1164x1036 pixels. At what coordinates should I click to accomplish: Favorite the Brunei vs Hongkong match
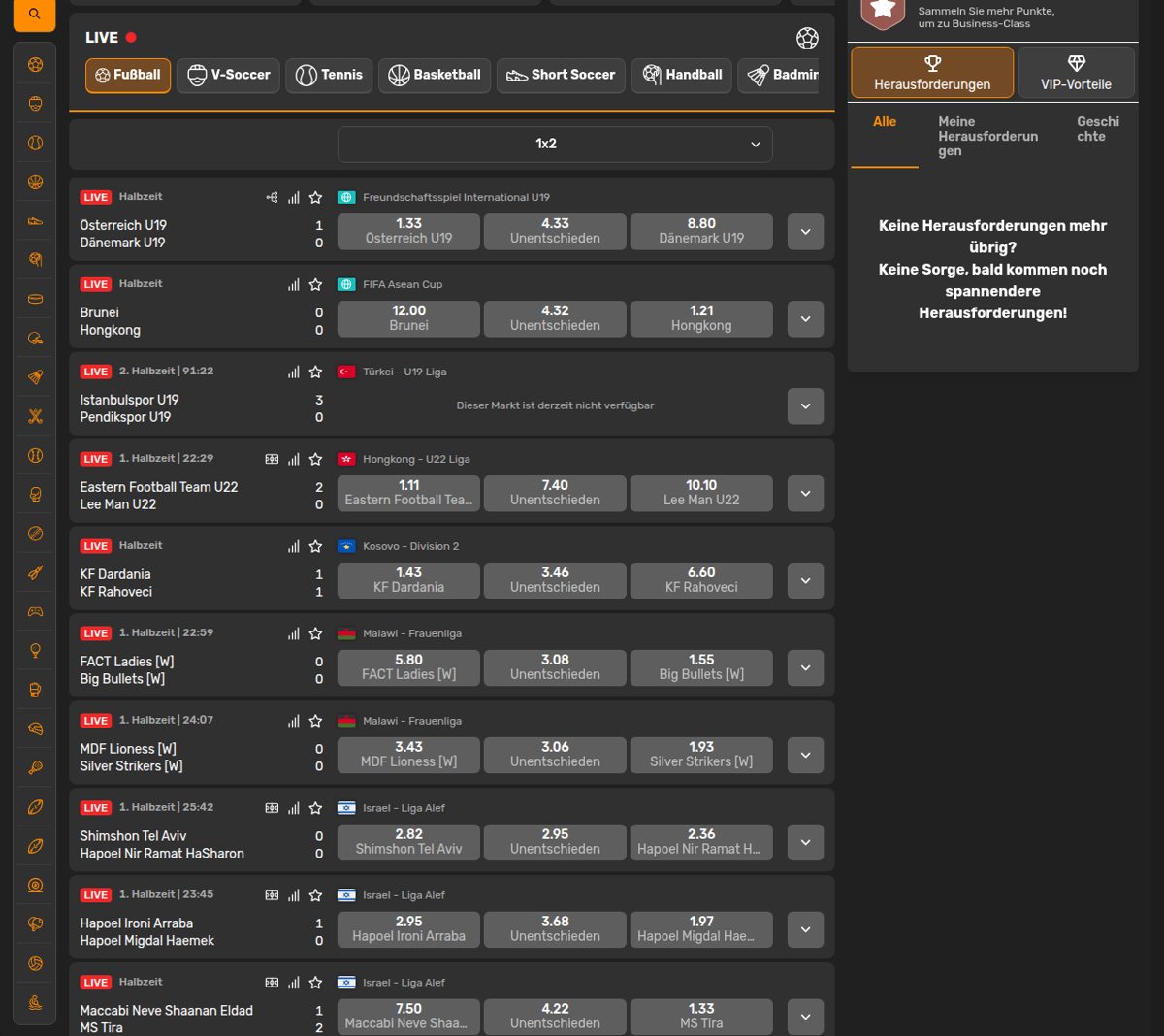315,284
